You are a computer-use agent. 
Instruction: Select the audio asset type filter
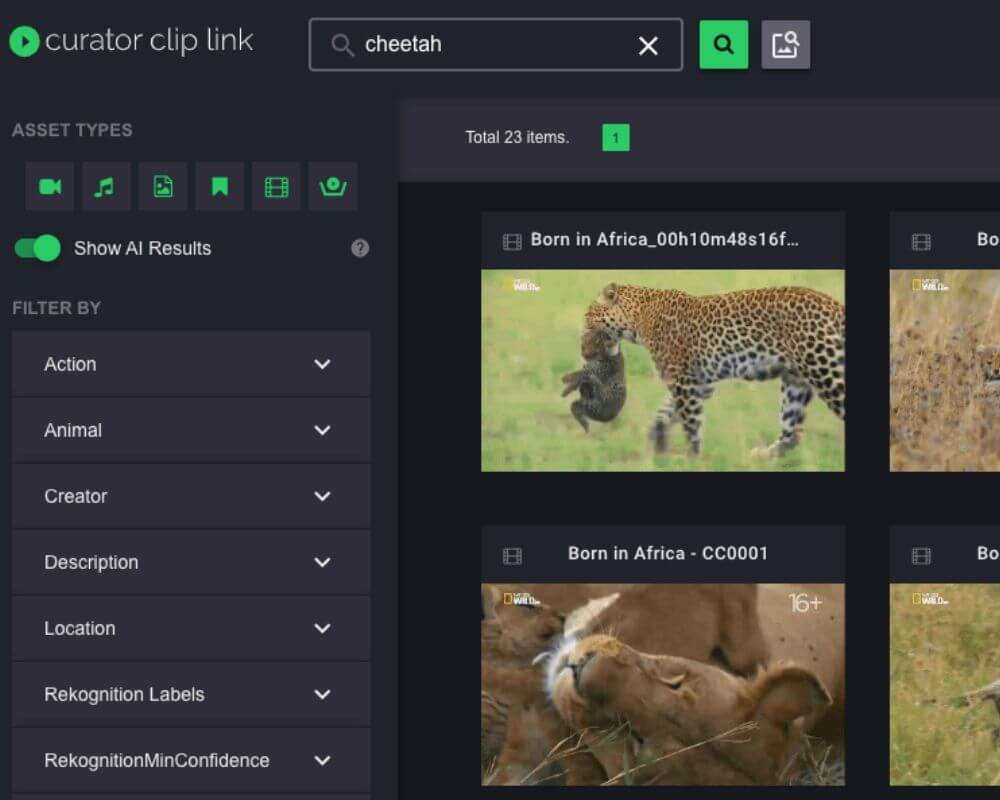106,186
